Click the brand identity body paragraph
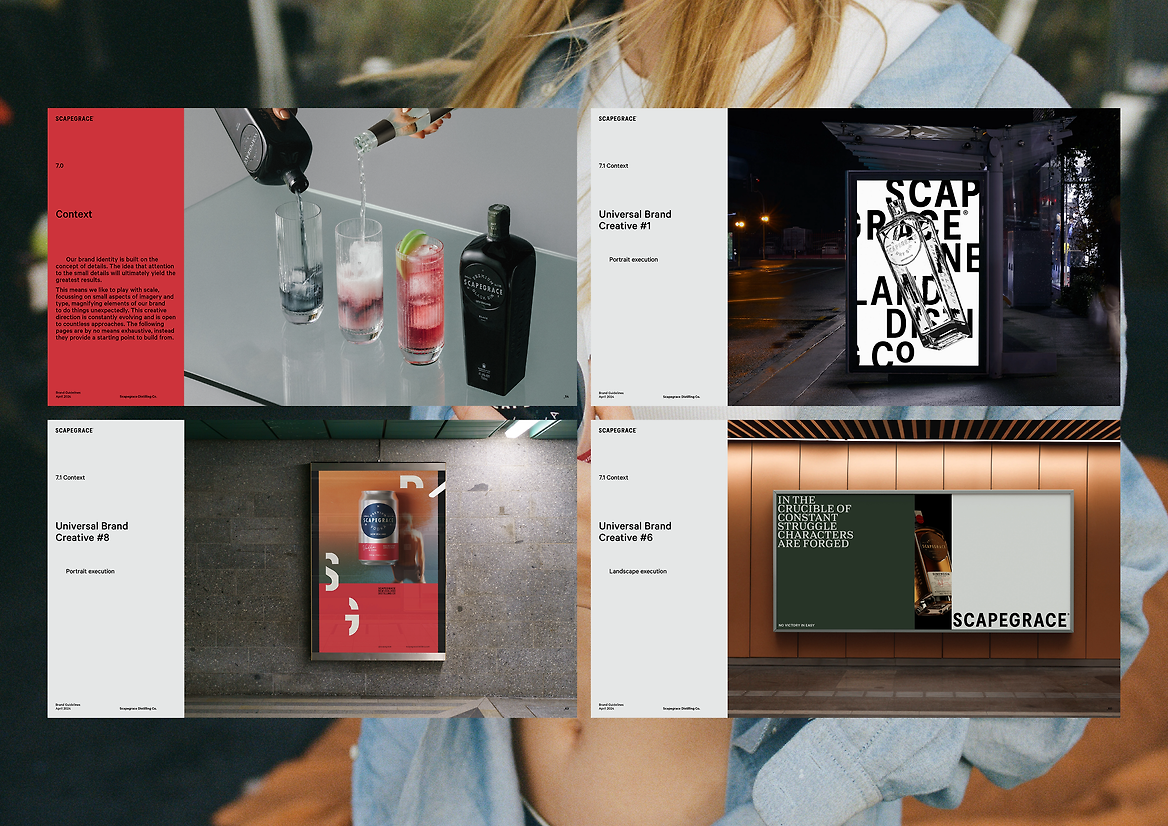Viewport: 1168px width, 826px height. (115, 299)
